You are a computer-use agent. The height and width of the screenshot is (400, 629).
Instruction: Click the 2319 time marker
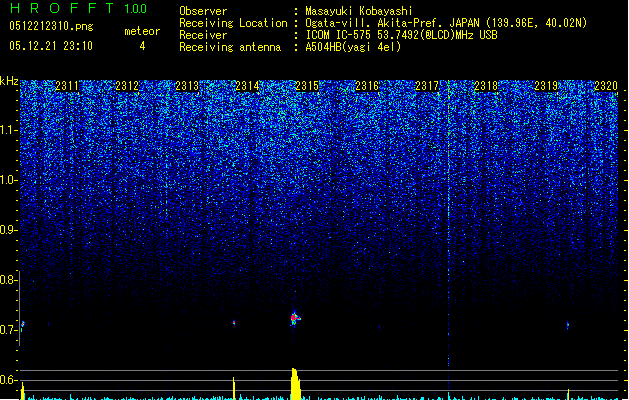click(x=546, y=86)
